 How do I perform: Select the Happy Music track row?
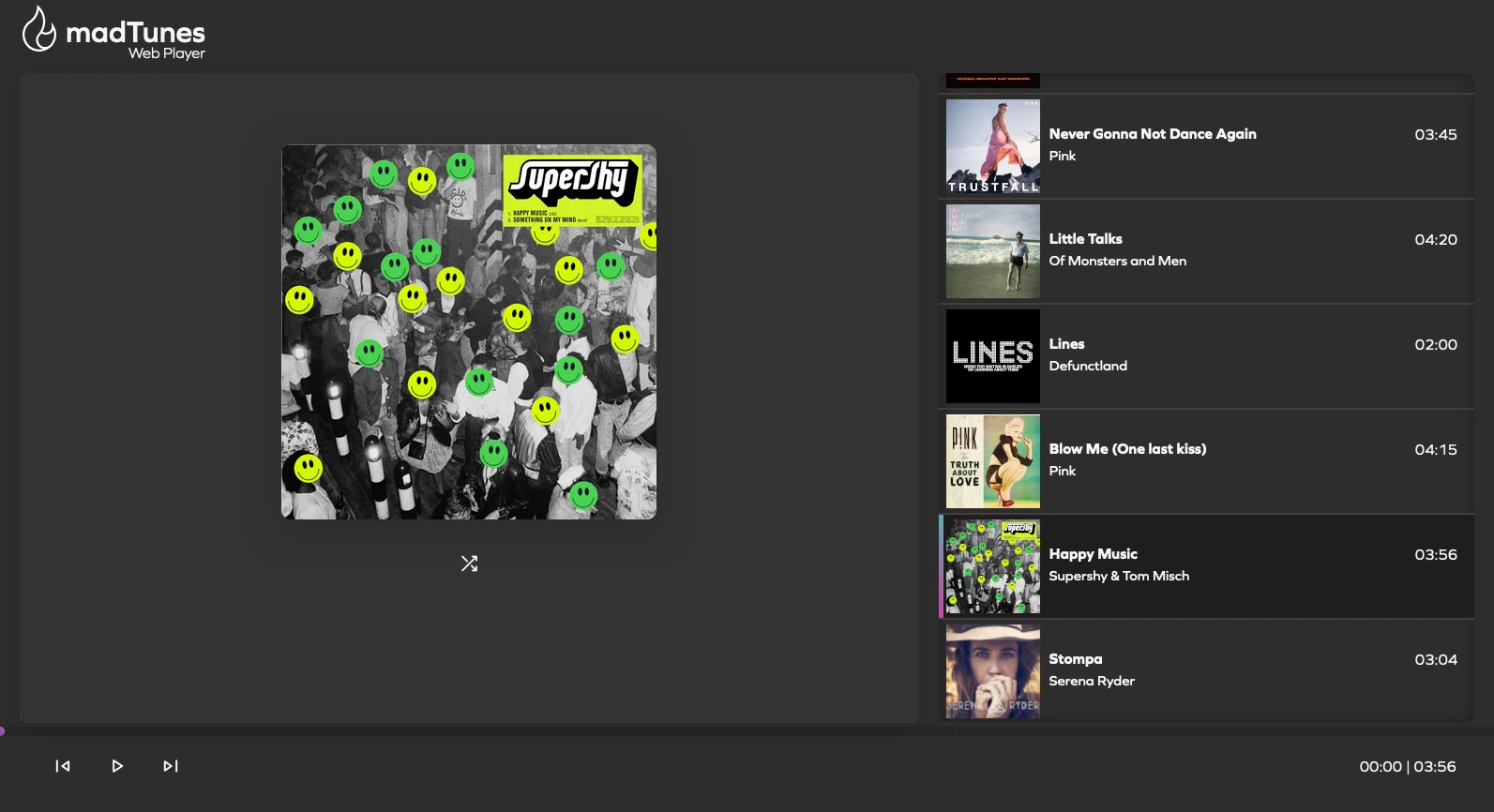tap(1206, 566)
